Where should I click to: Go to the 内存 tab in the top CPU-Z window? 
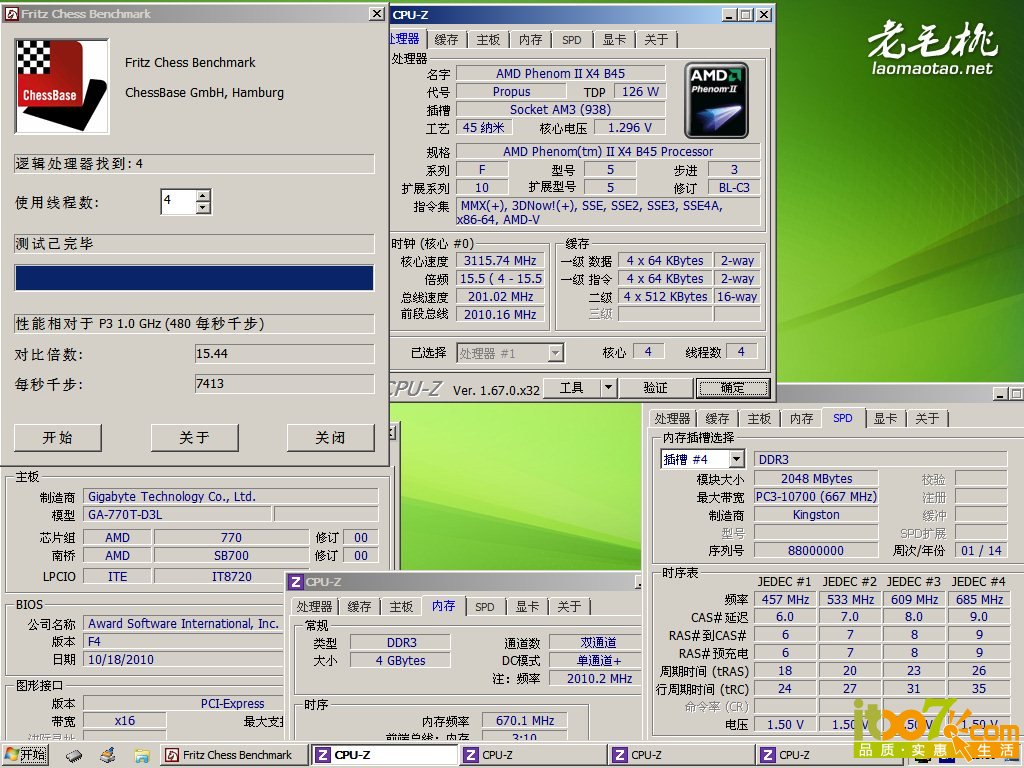[530, 40]
